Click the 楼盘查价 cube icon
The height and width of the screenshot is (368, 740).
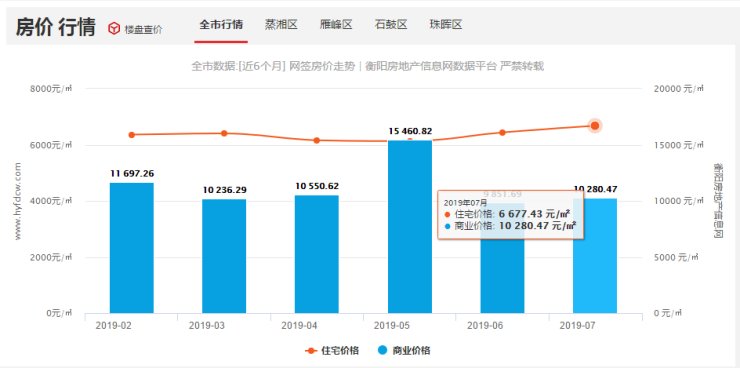coord(114,29)
